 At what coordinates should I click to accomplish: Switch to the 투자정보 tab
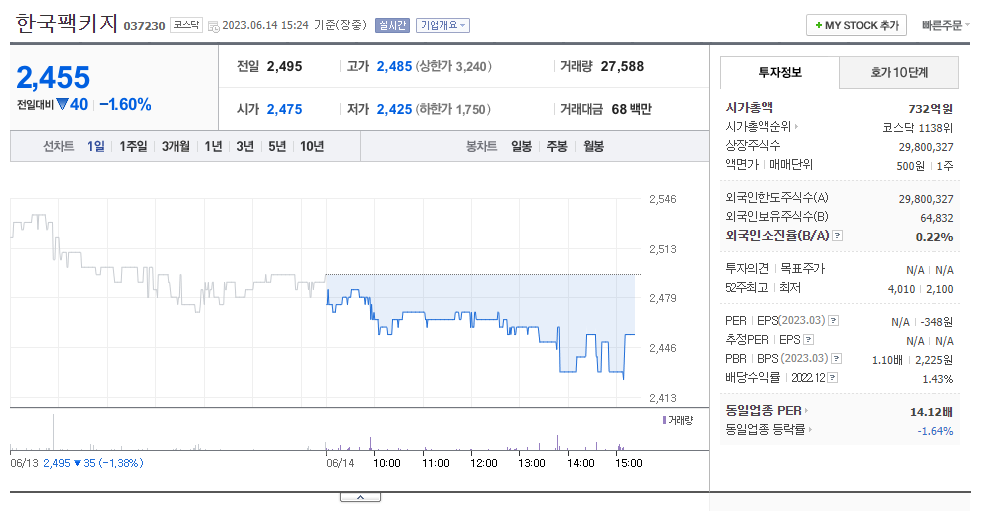click(780, 72)
